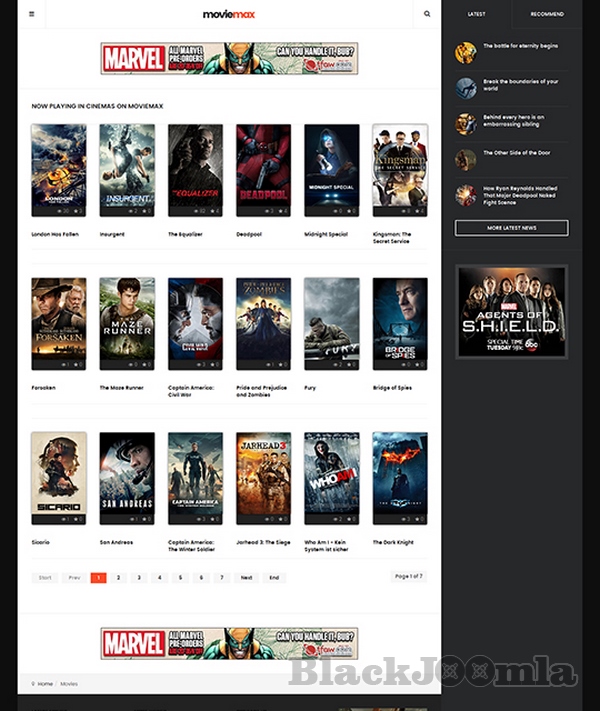Open the Deadpool movie poster

pyautogui.click(x=263, y=166)
